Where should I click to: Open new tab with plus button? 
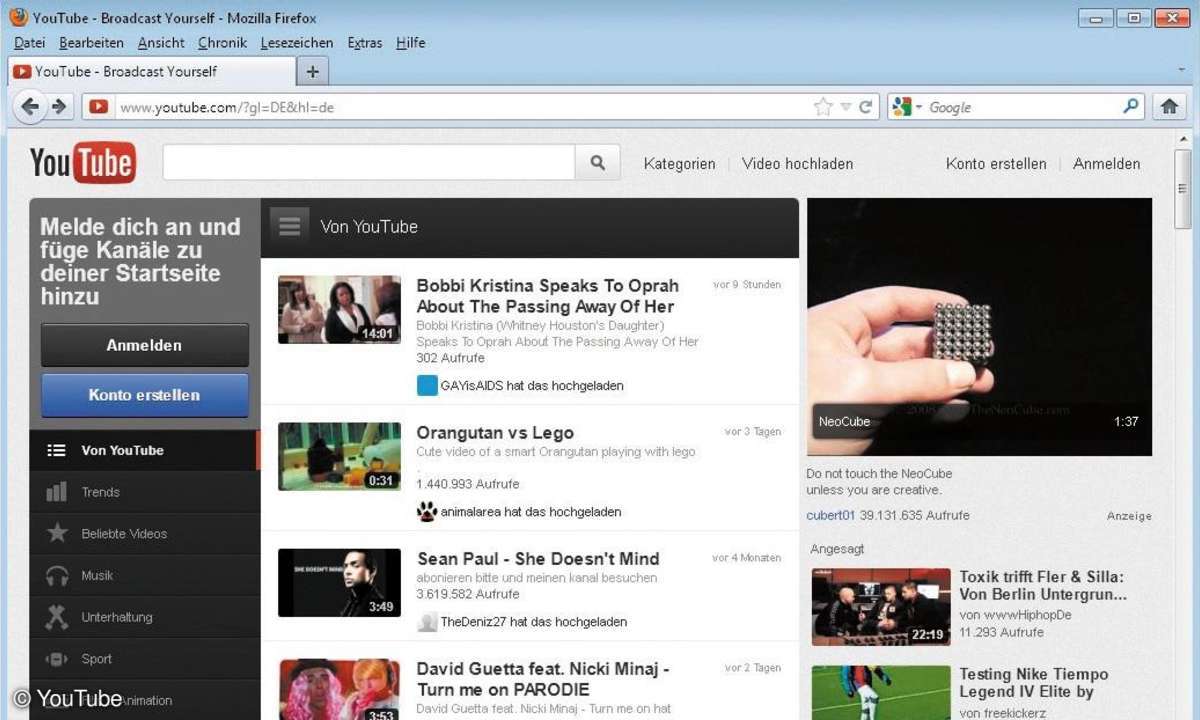[x=313, y=71]
